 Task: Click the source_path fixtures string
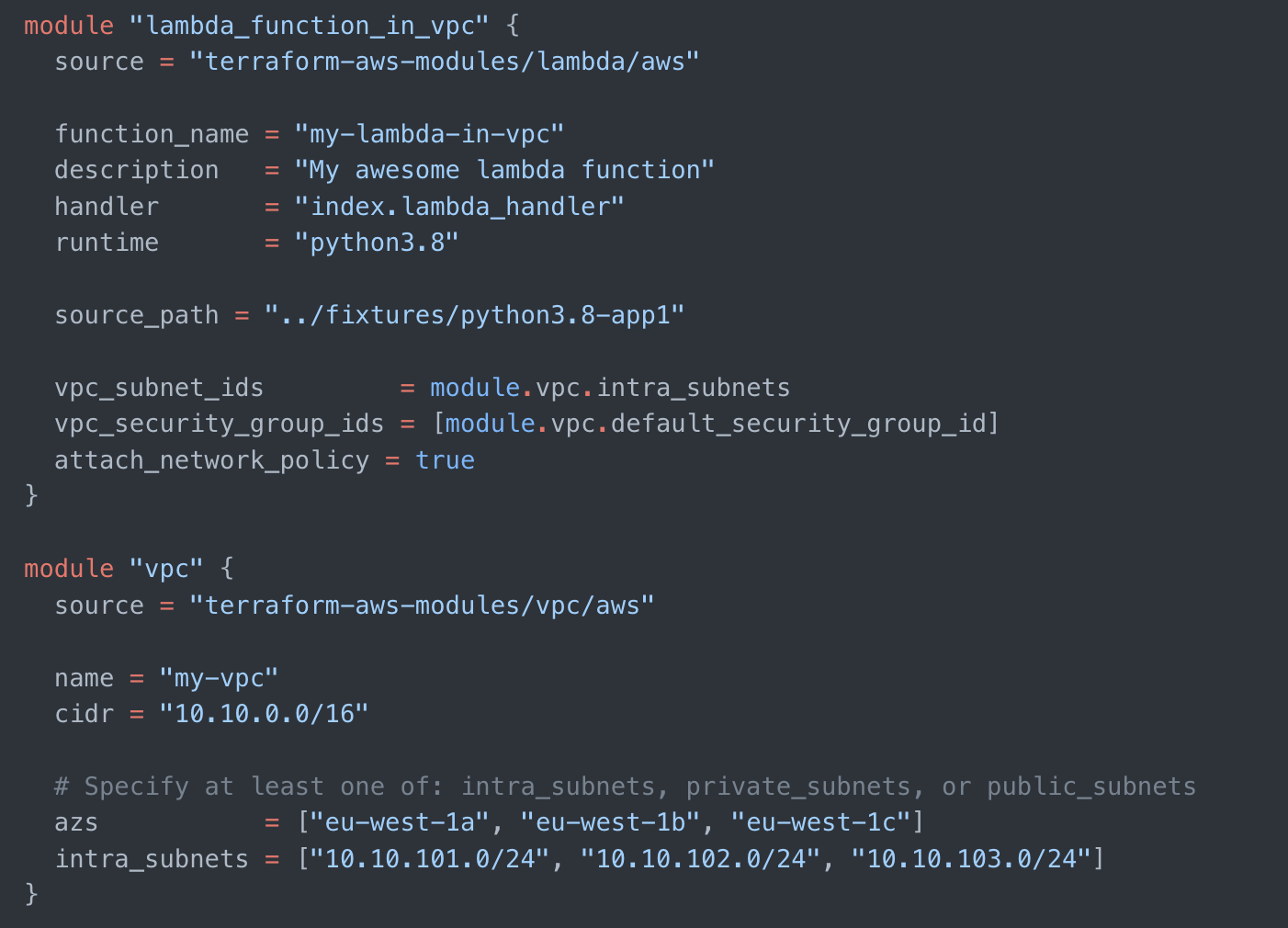pos(475,315)
